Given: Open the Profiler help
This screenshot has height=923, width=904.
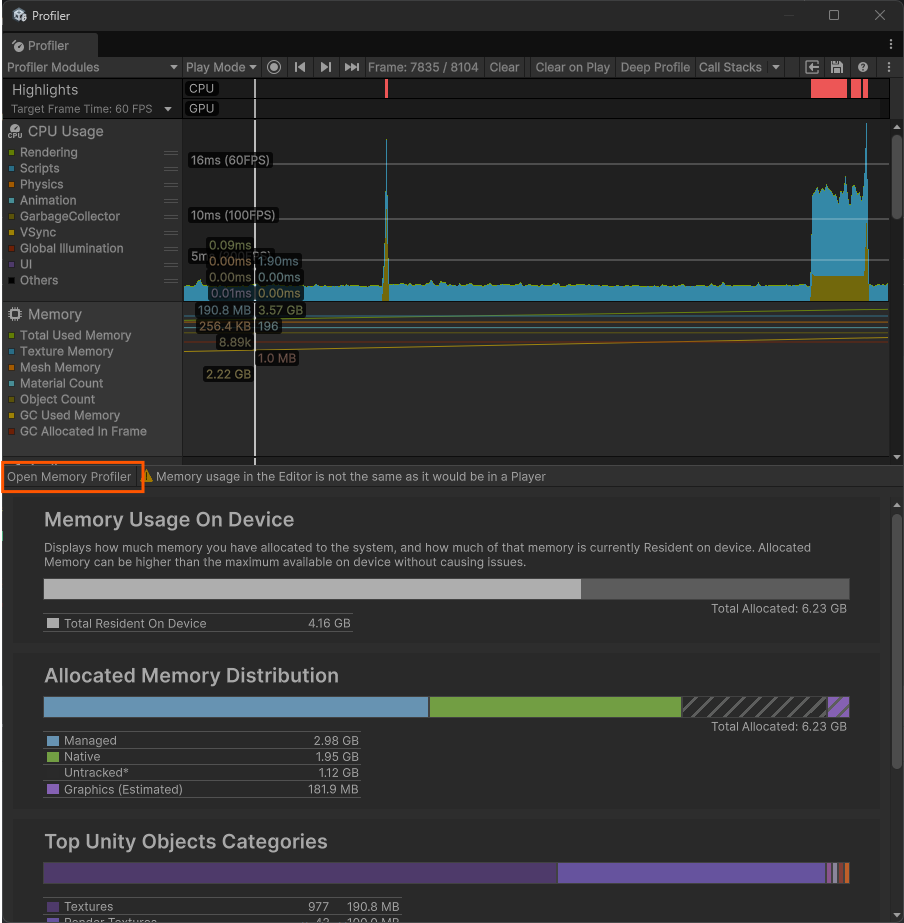Looking at the screenshot, I should pos(861,67).
